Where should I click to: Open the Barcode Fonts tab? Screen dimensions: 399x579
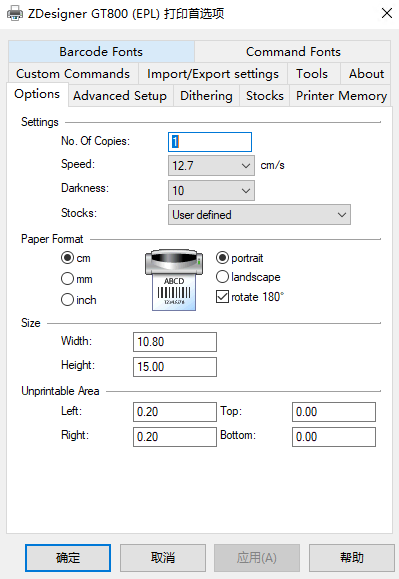click(101, 52)
